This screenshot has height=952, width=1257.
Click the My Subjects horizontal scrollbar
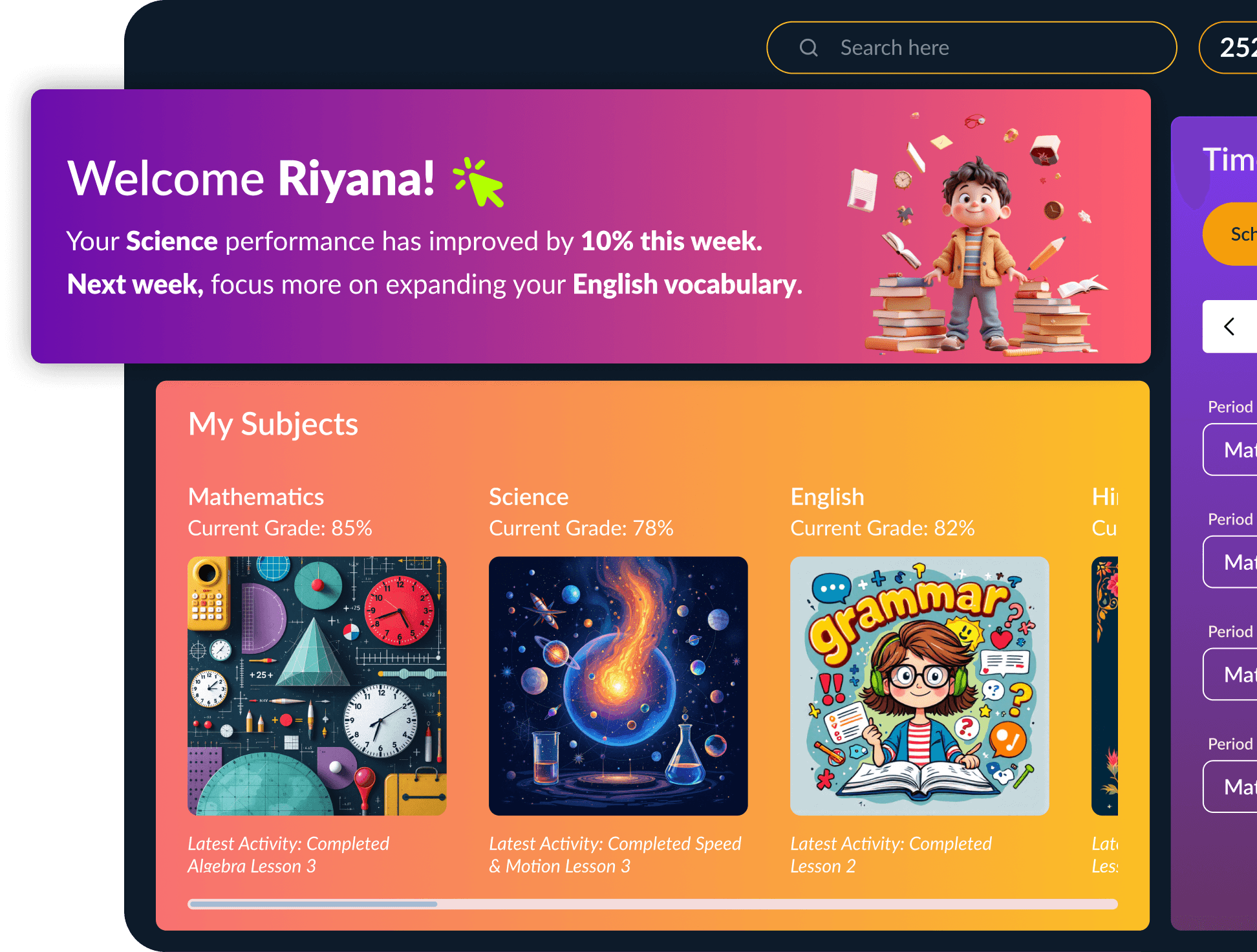pos(652,903)
